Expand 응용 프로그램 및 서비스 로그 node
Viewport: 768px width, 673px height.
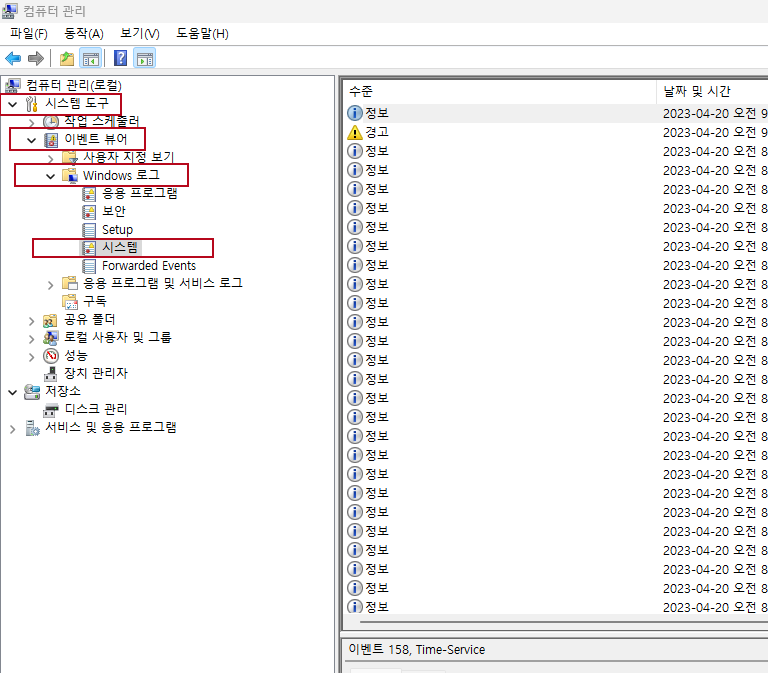pyautogui.click(x=51, y=285)
